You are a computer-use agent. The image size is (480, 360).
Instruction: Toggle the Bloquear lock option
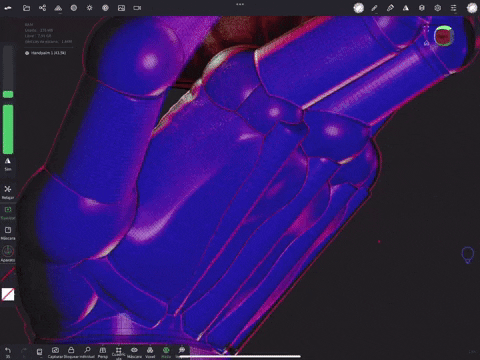tap(71, 352)
